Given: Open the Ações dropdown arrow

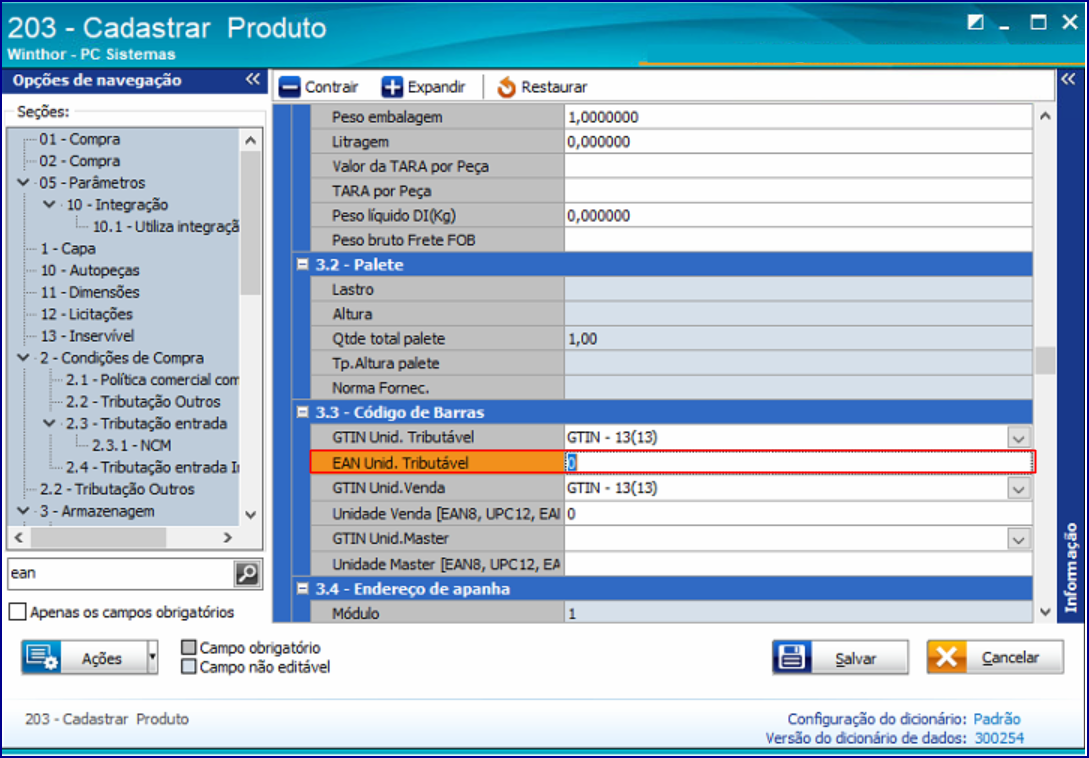Looking at the screenshot, I should tap(152, 657).
